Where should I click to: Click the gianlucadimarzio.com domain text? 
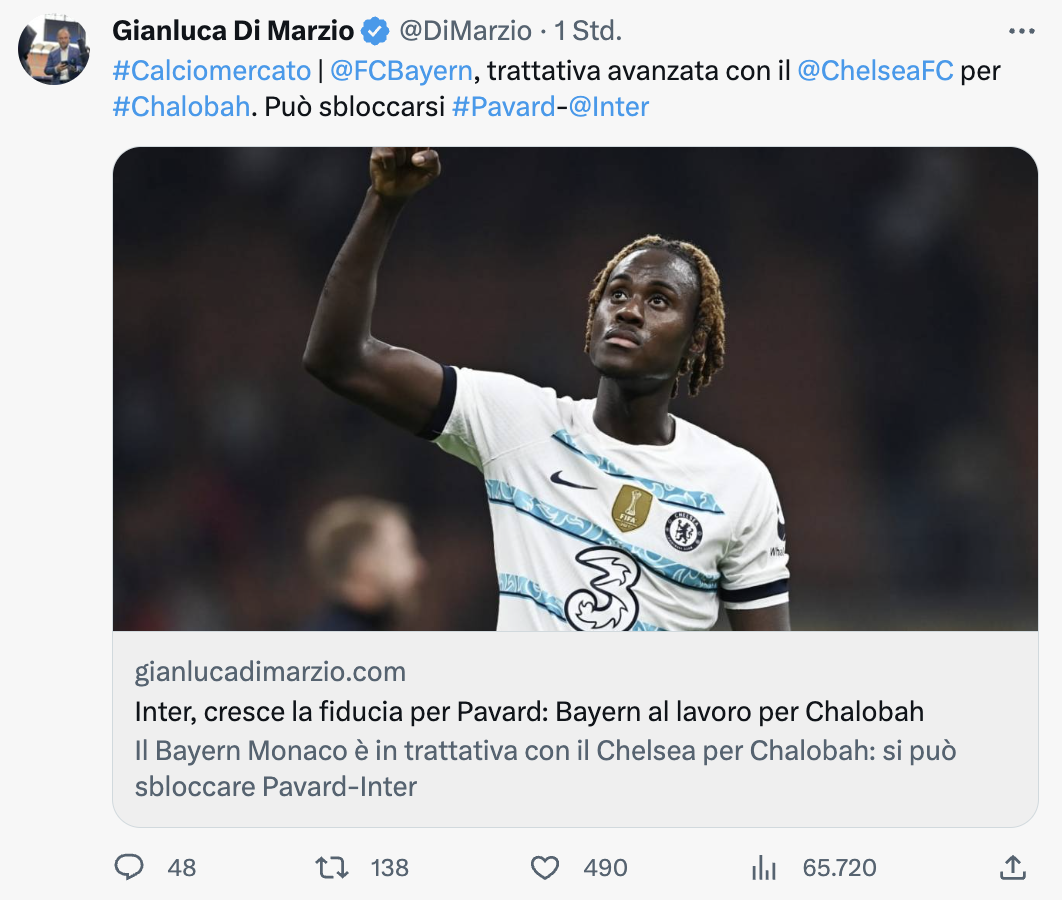(x=270, y=672)
